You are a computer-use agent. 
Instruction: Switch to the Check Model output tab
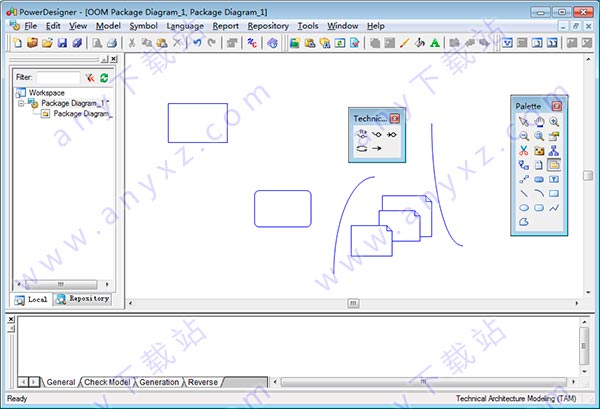106,382
